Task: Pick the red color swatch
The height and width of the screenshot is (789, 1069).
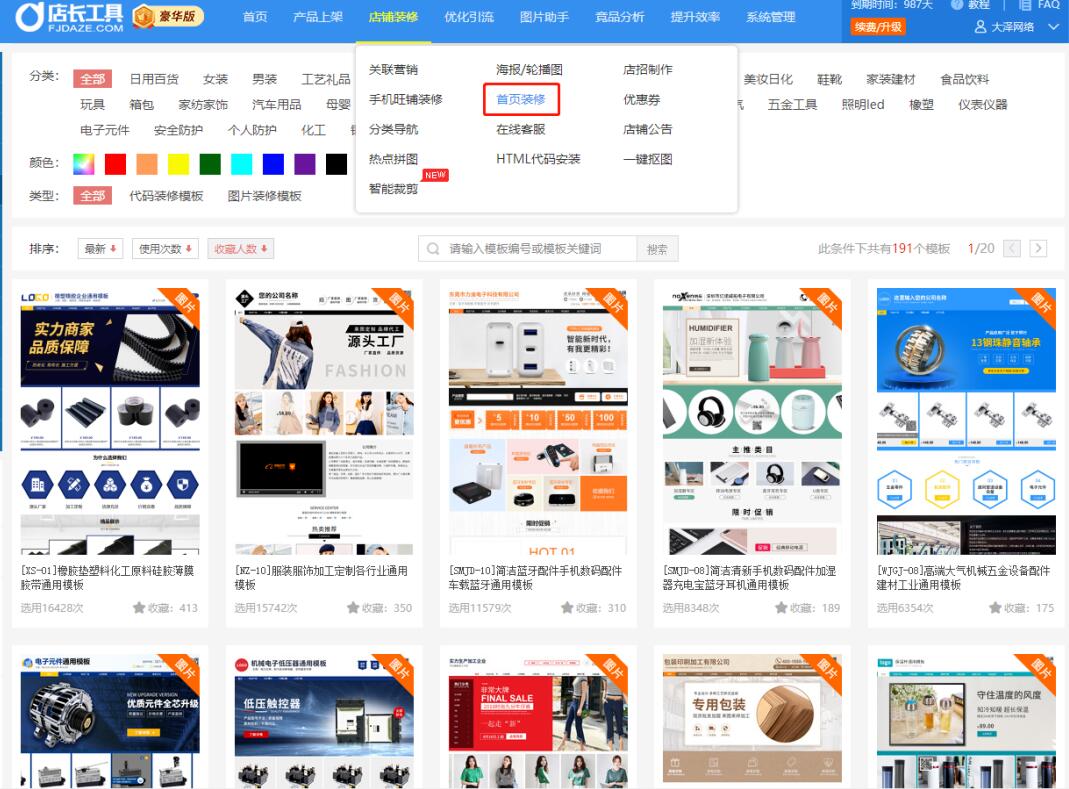Action: (115, 164)
